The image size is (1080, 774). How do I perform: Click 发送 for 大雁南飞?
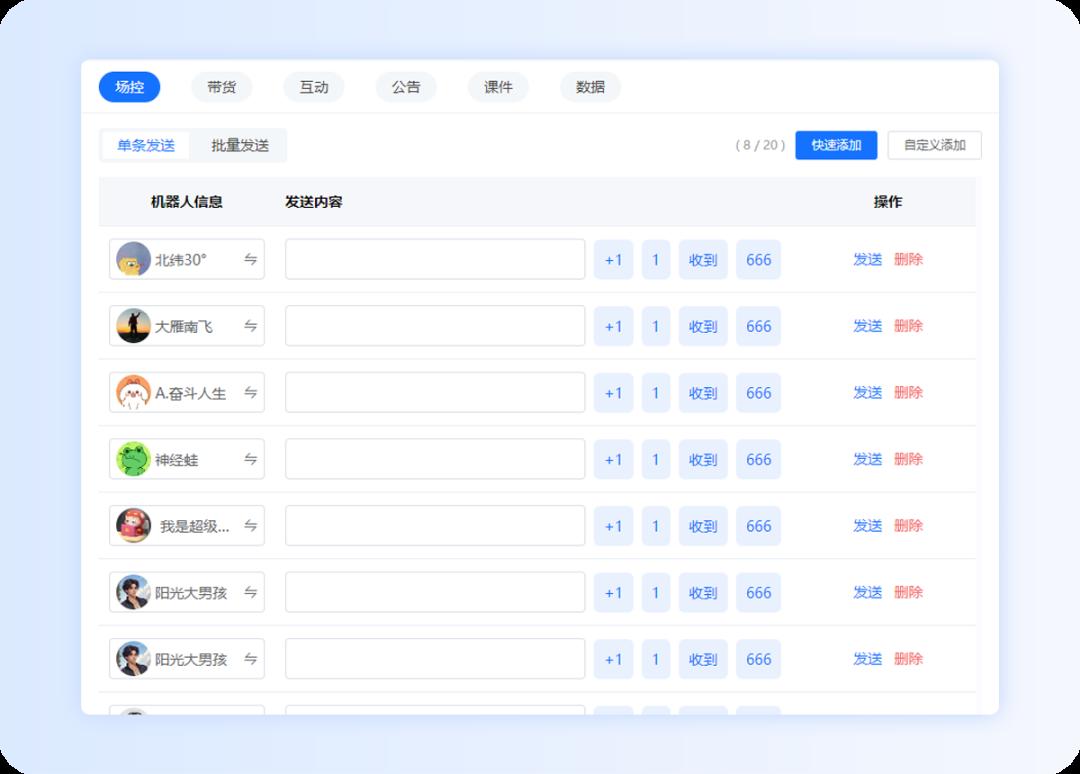tap(868, 326)
